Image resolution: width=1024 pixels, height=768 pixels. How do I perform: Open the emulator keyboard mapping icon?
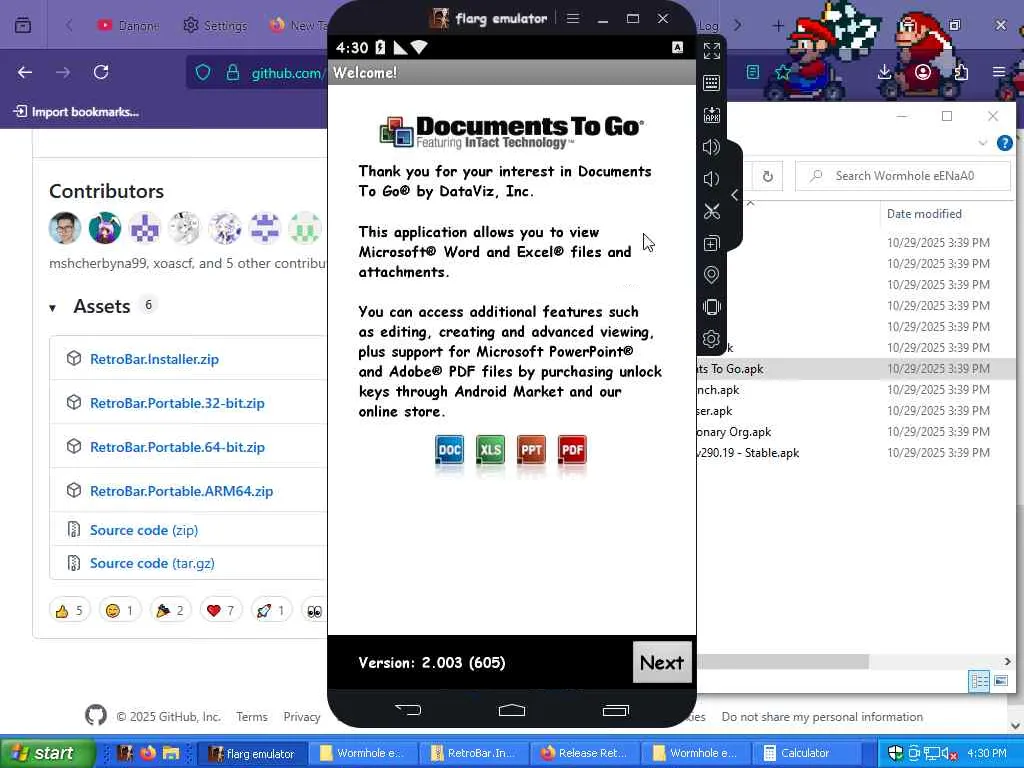tap(711, 83)
